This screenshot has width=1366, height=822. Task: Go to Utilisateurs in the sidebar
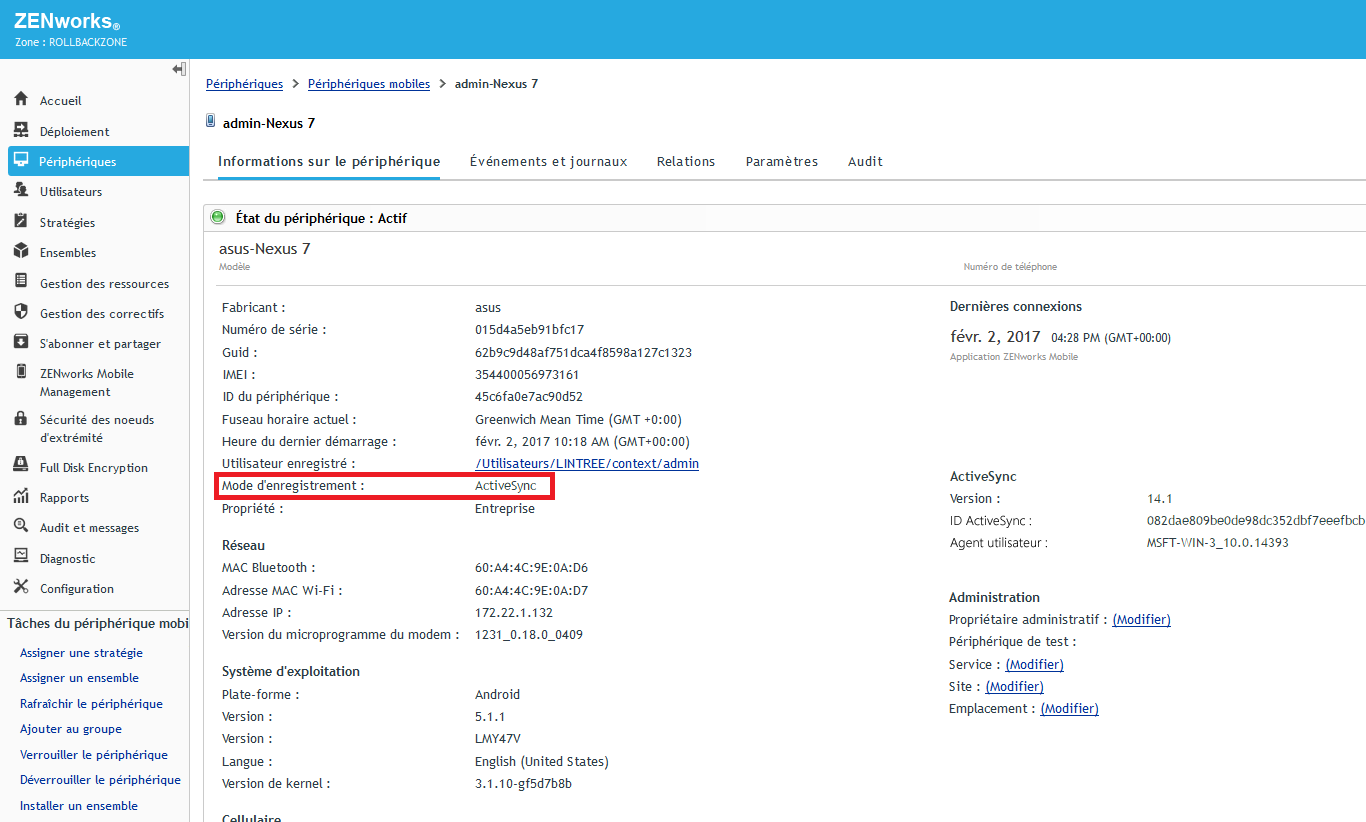coord(71,192)
